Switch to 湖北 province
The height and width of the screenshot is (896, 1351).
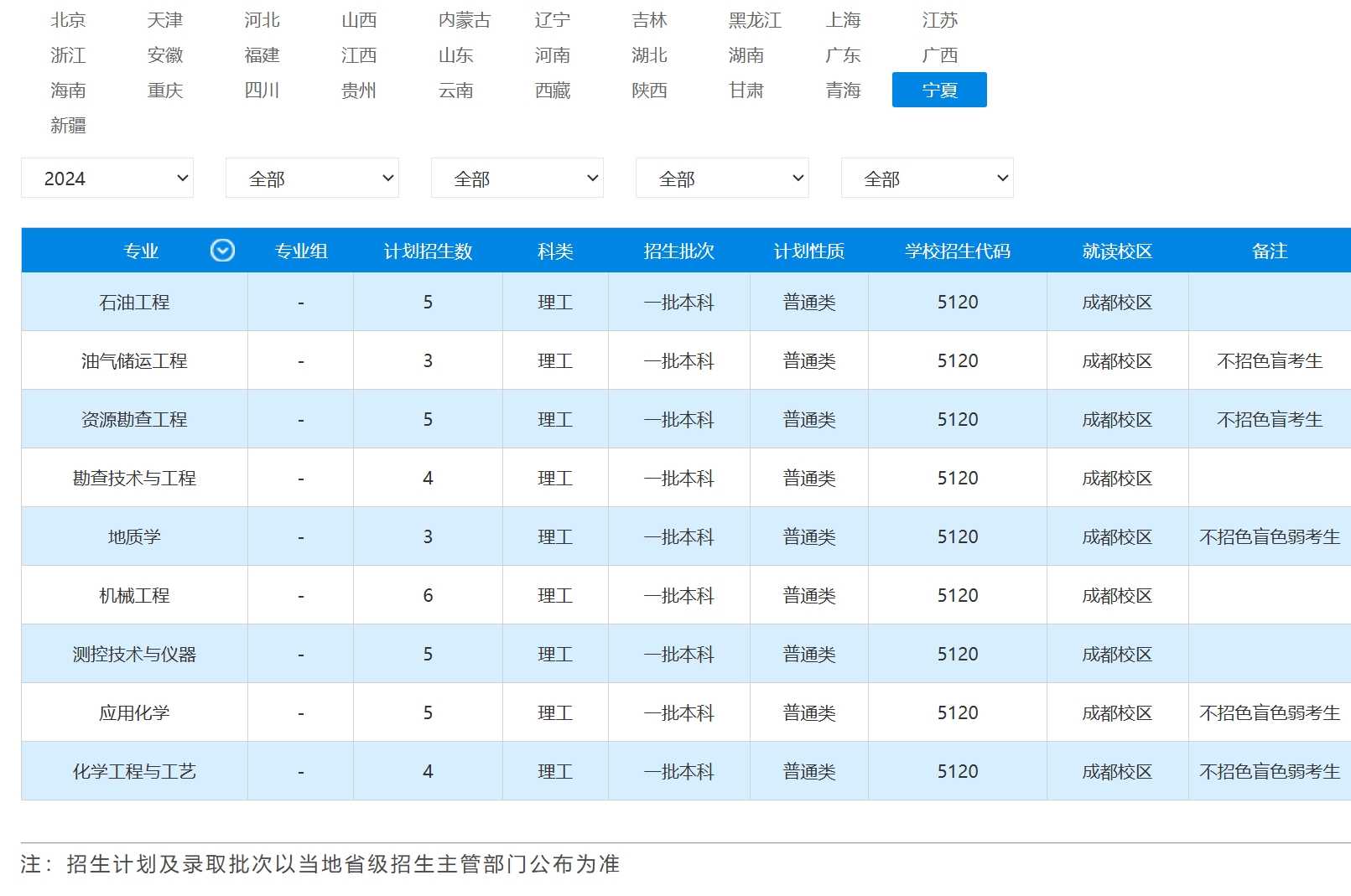[650, 55]
